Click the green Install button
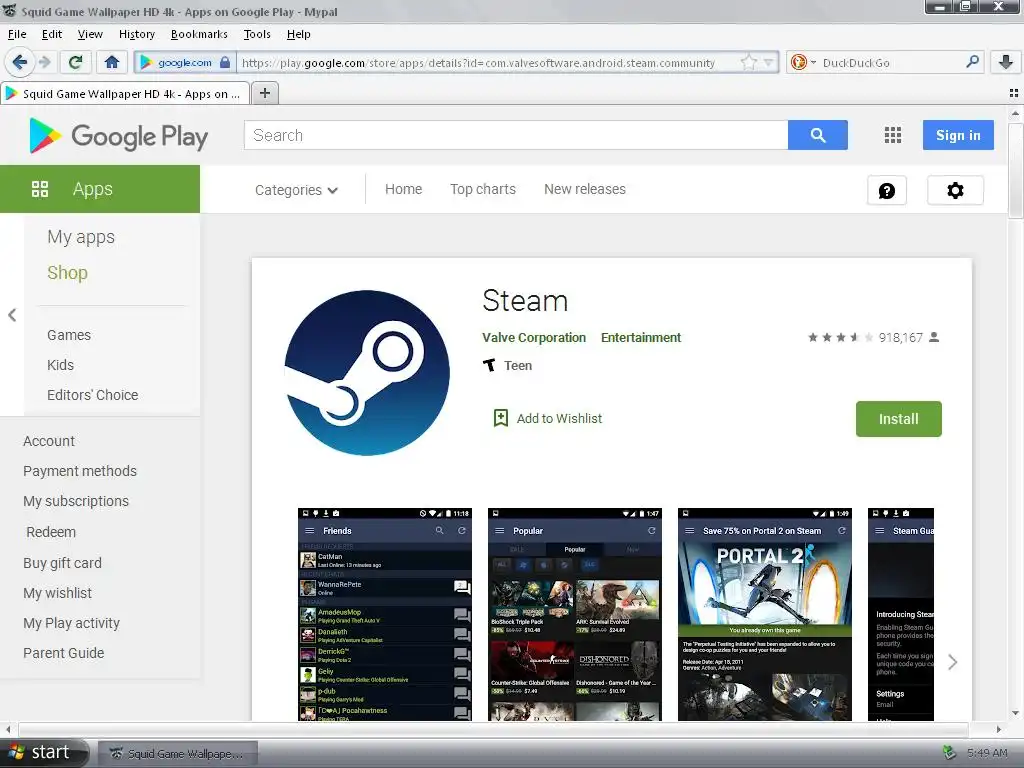 [x=899, y=419]
